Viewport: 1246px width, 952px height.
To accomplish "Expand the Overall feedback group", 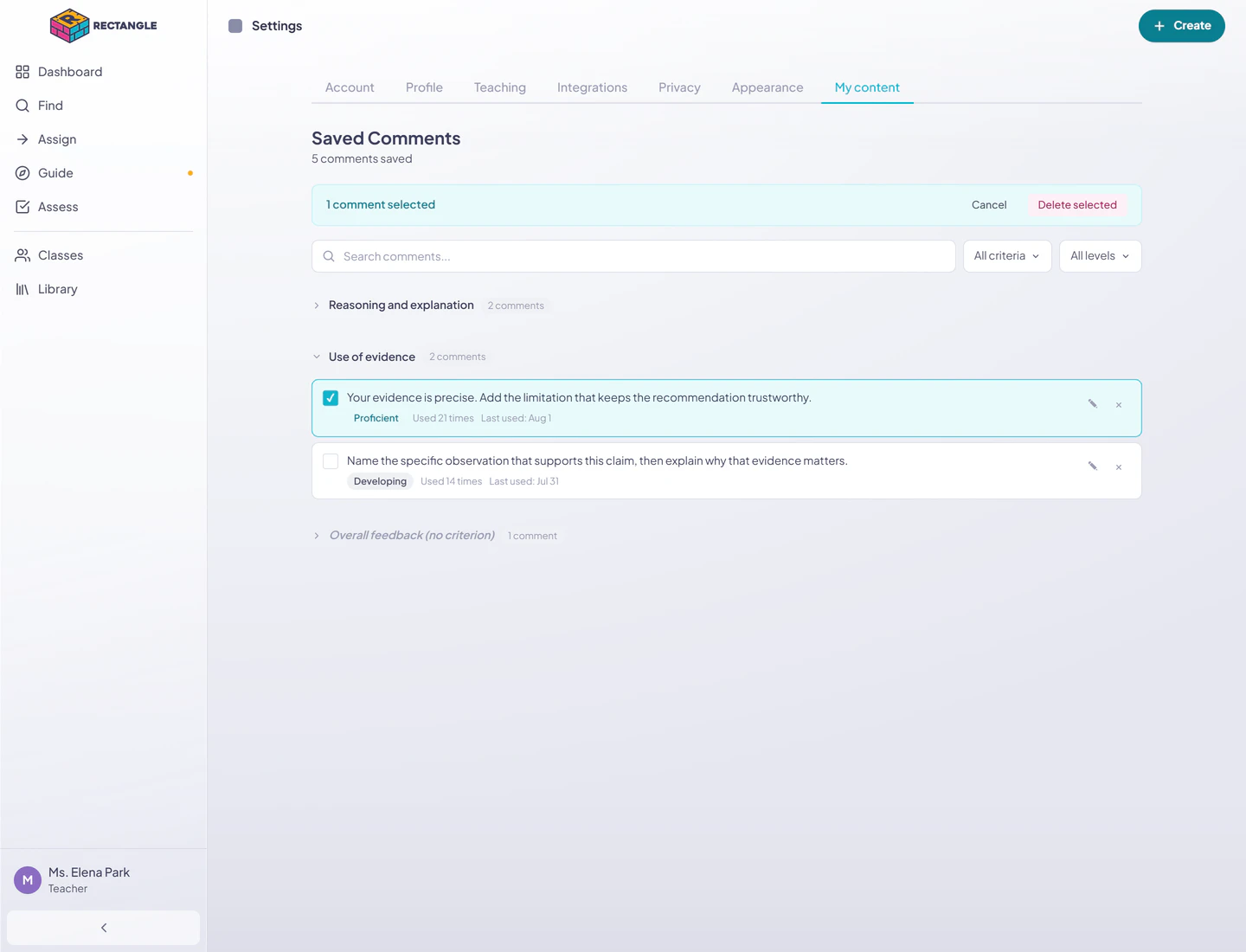I will tap(317, 536).
